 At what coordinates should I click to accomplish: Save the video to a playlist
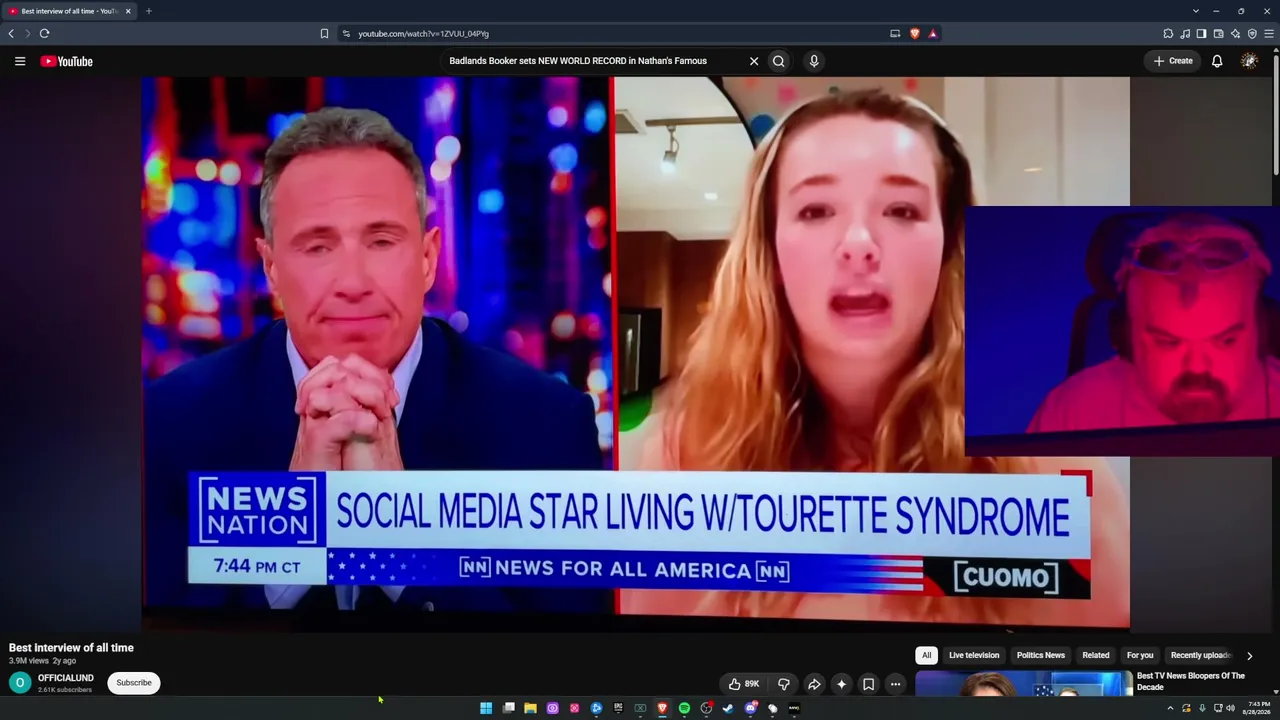pos(869,684)
